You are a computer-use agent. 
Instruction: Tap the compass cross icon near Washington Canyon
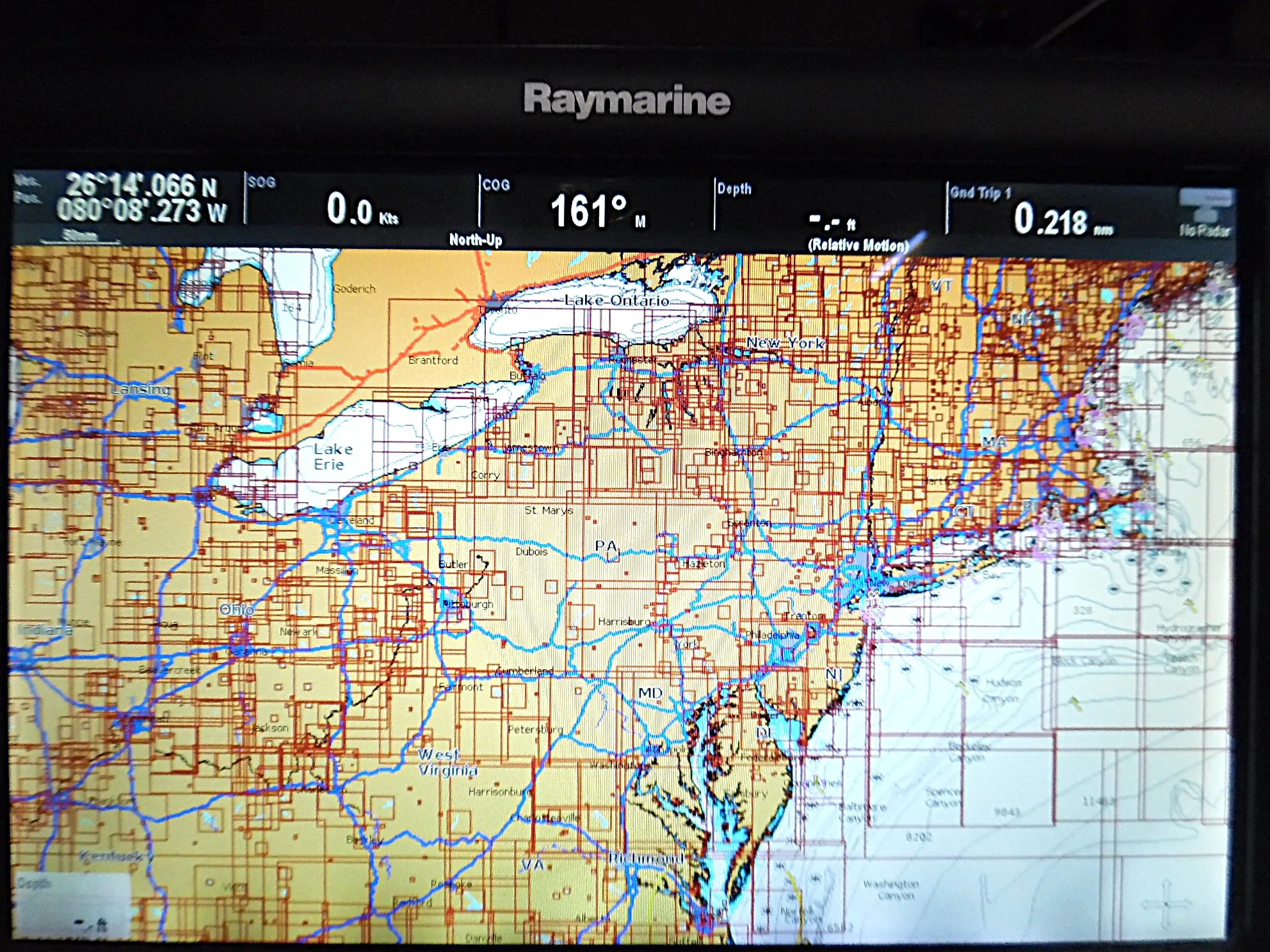[1166, 904]
